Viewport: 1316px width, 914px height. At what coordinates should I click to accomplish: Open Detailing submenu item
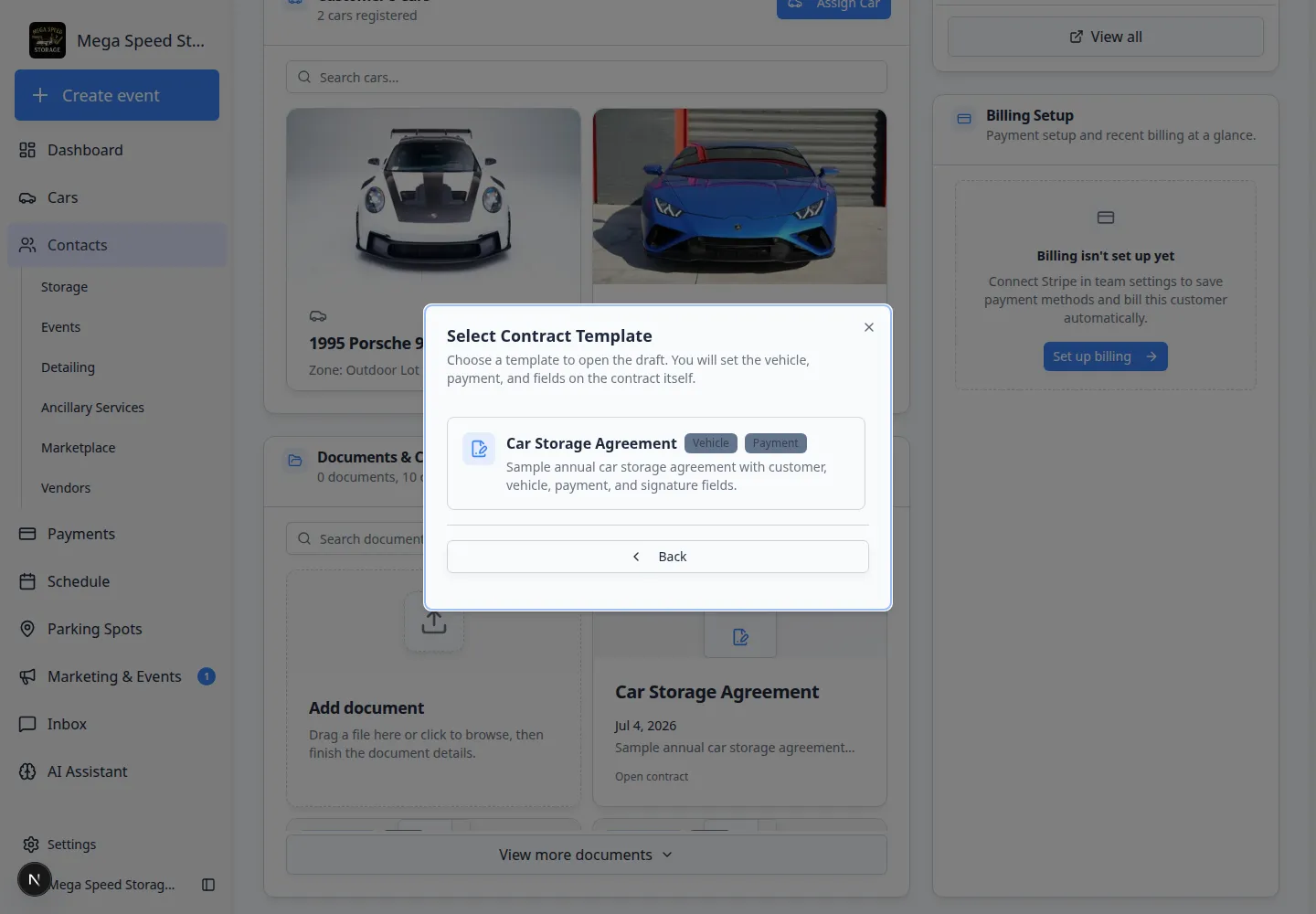point(68,367)
